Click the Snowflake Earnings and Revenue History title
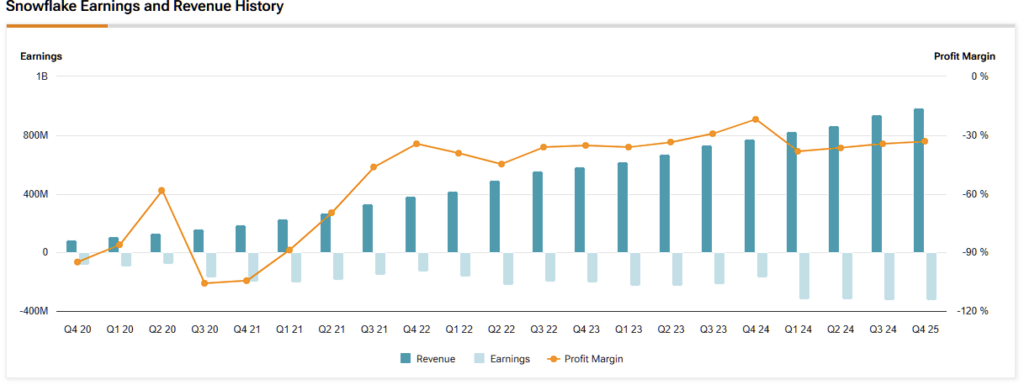Screen dimensions: 1024x385 point(144,8)
